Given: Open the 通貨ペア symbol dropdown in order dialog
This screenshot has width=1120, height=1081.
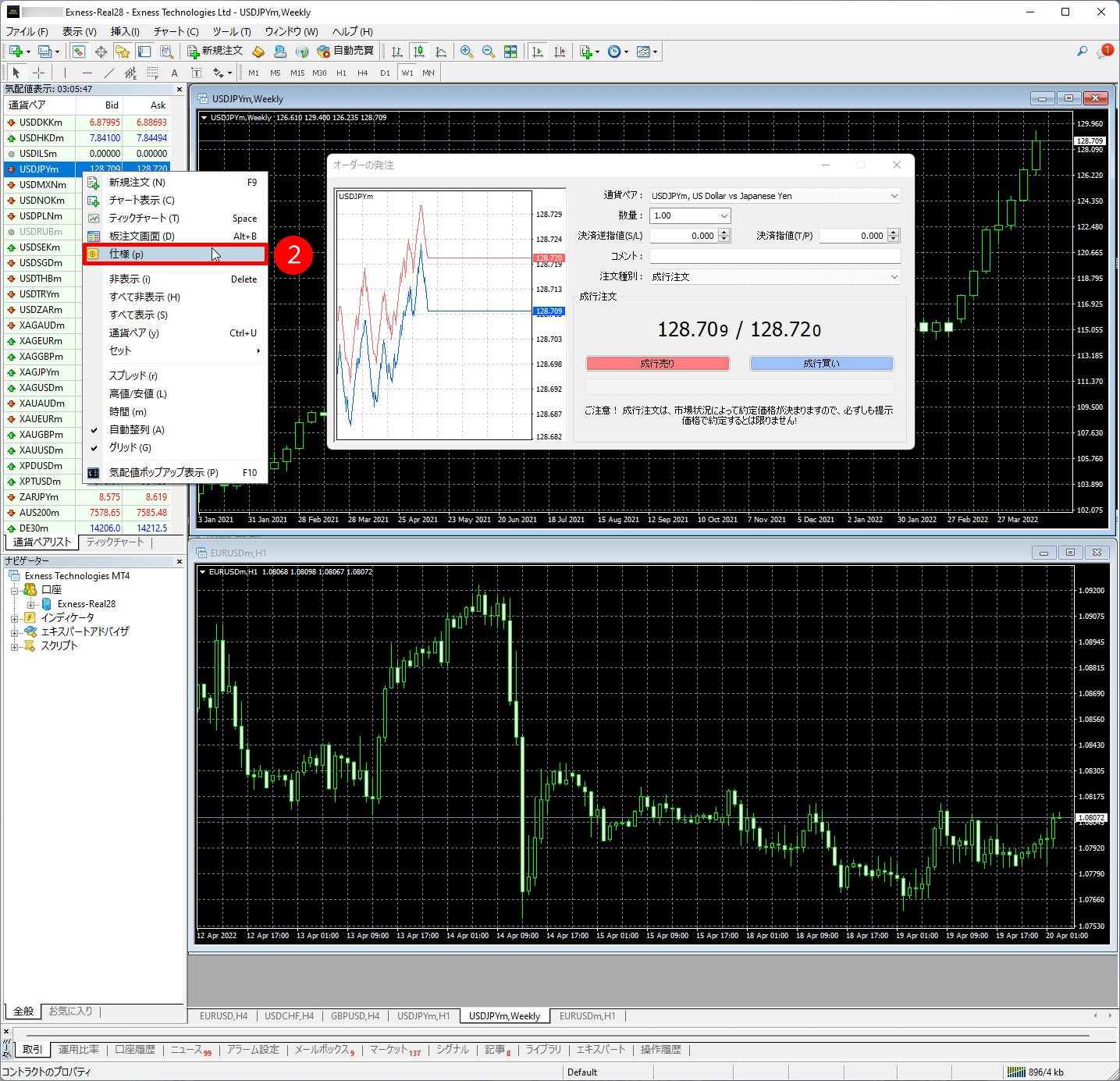Looking at the screenshot, I should 775,196.
